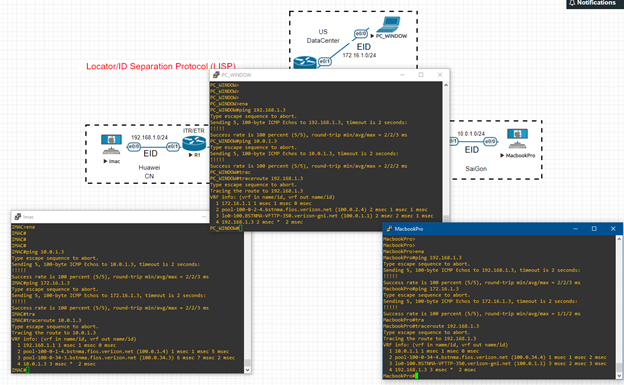Click the scroll up arrow in MacbookPro terminal
The height and width of the screenshot is (385, 624).
[619, 238]
